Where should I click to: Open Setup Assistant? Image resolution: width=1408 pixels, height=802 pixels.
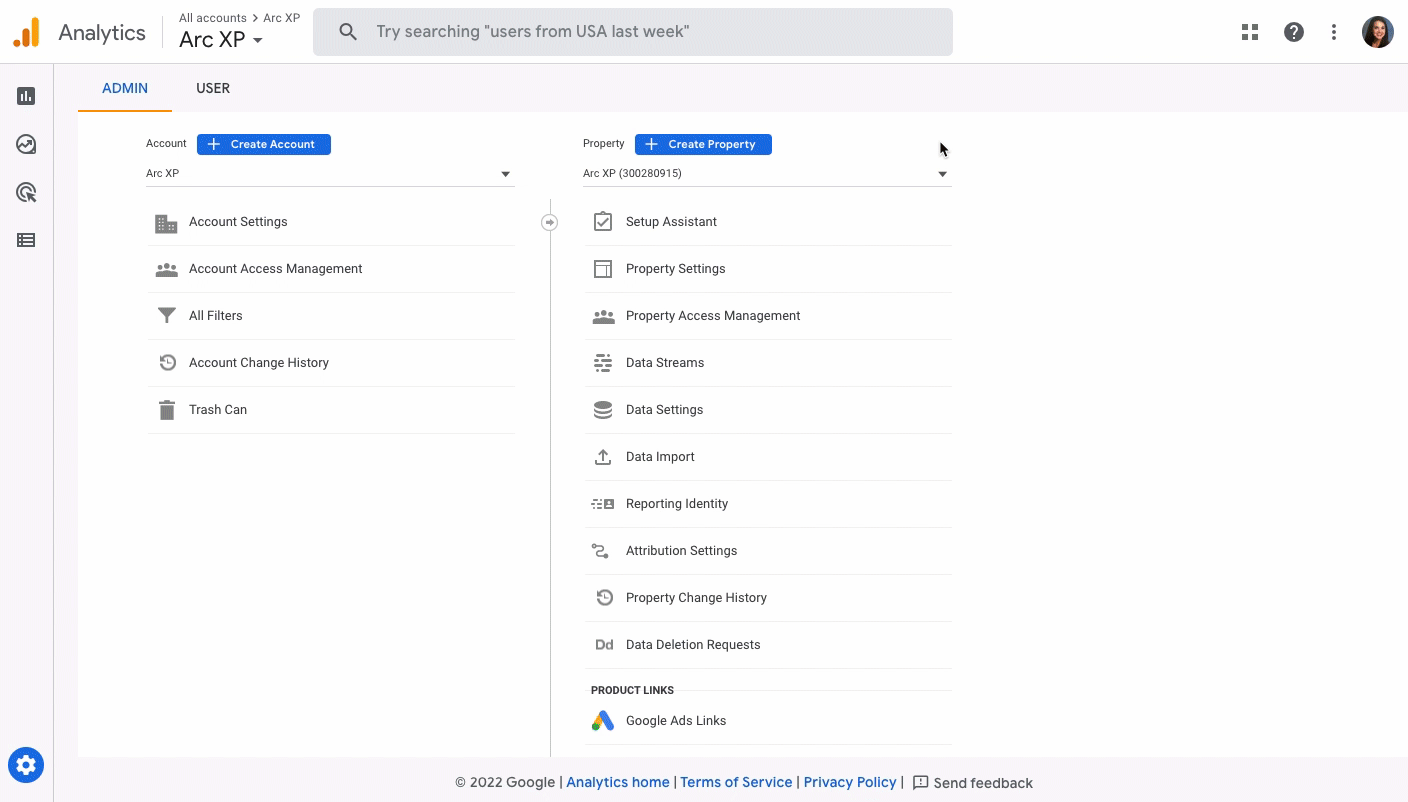[671, 222]
